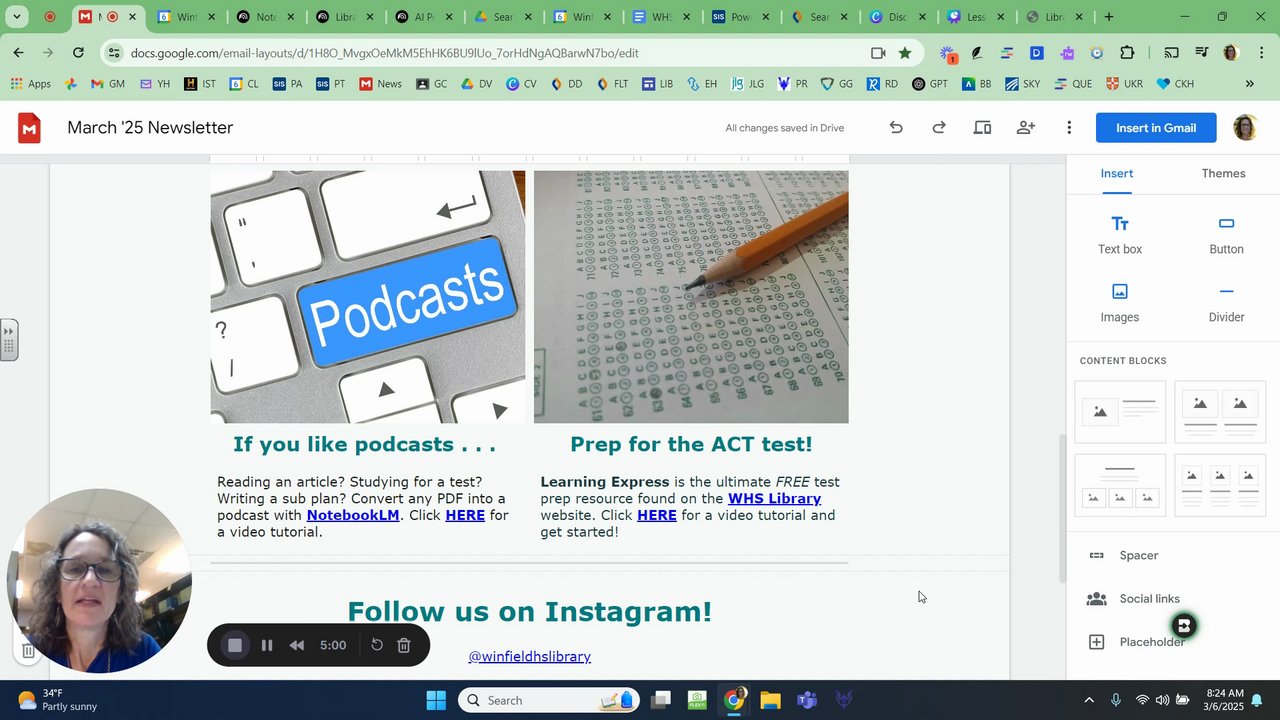Viewport: 1280px width, 720px height.
Task: Click the March '25 Newsletter title
Action: pos(150,127)
